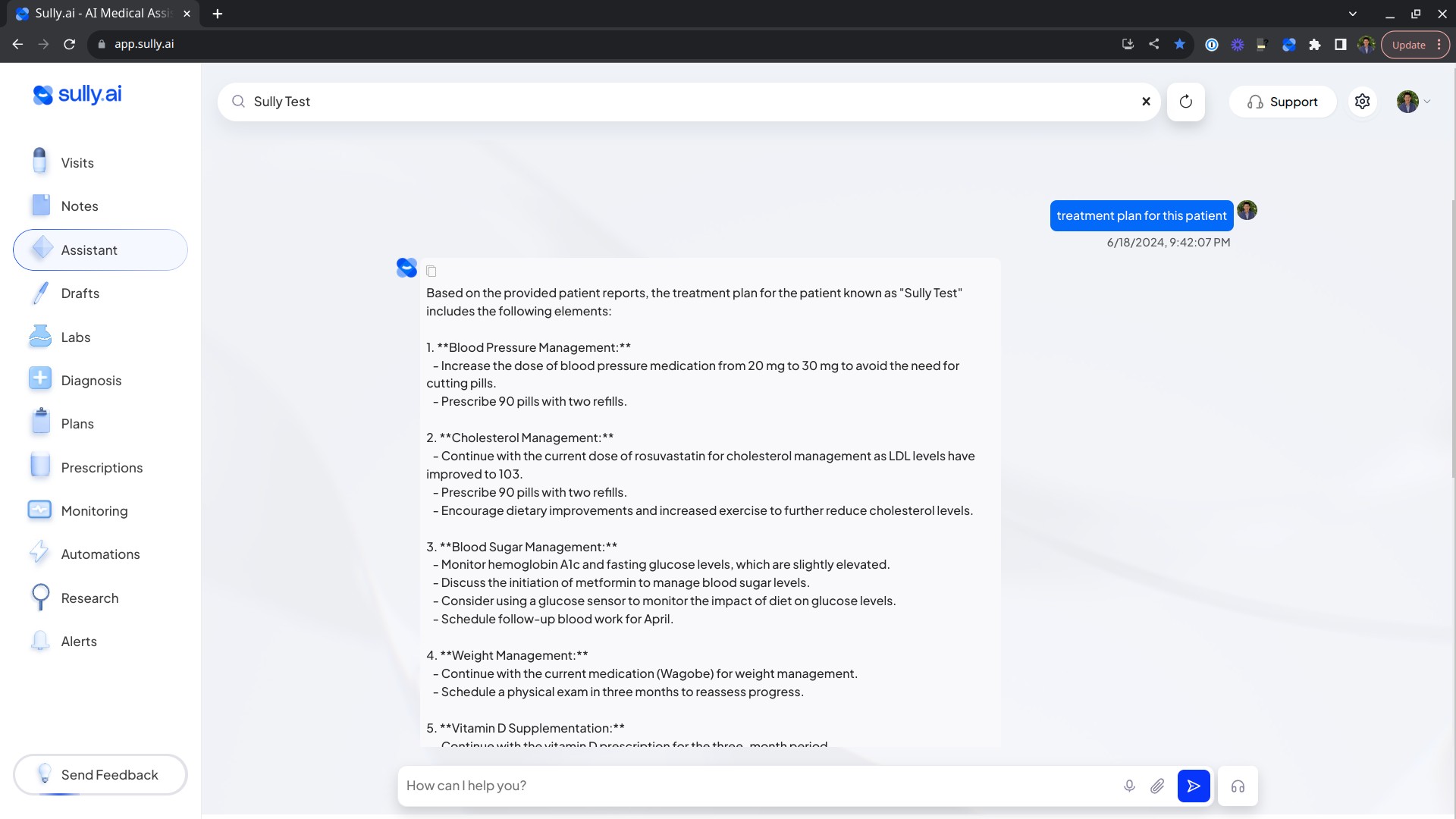The image size is (1456, 819).
Task: Go to Prescriptions in the sidebar
Action: [102, 468]
